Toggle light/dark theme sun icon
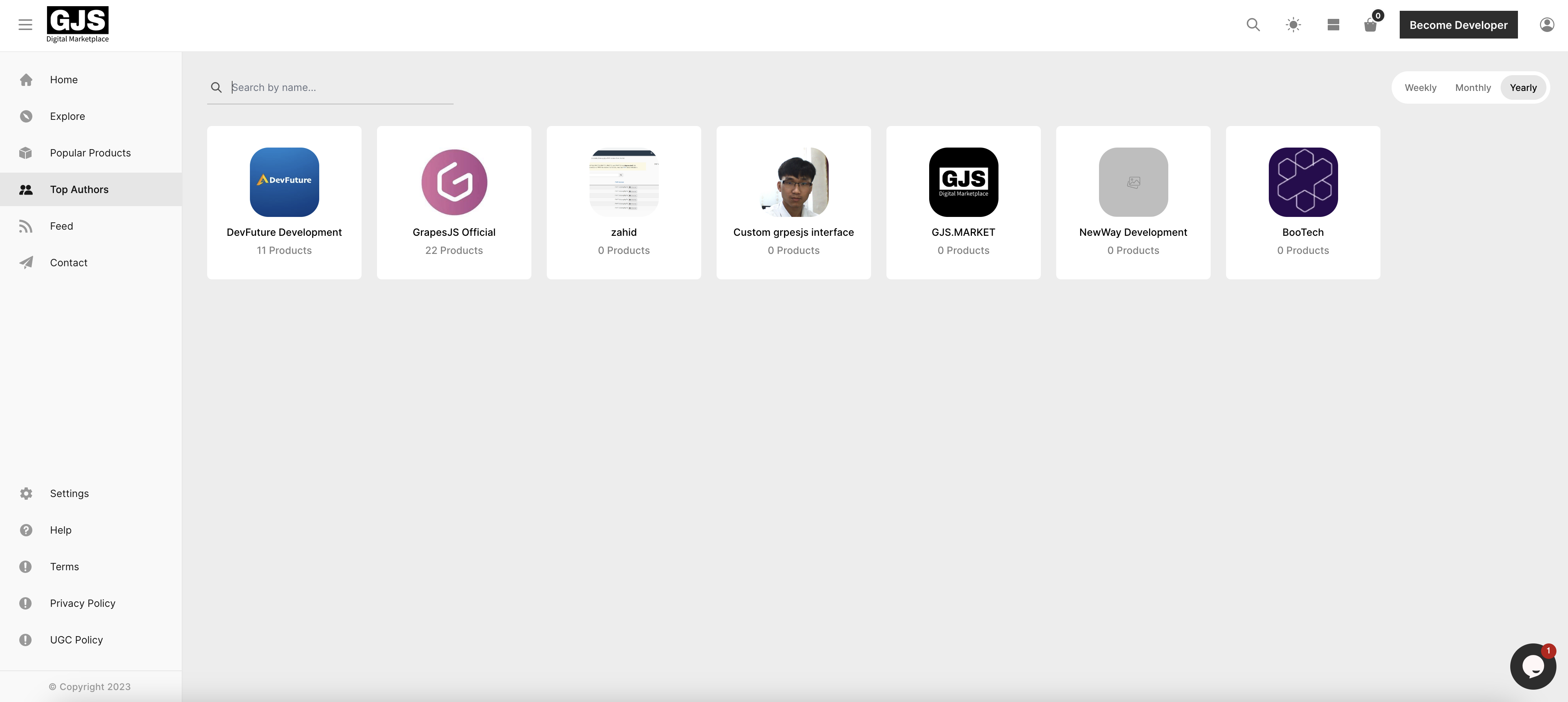This screenshot has width=1568, height=702. pos(1293,25)
